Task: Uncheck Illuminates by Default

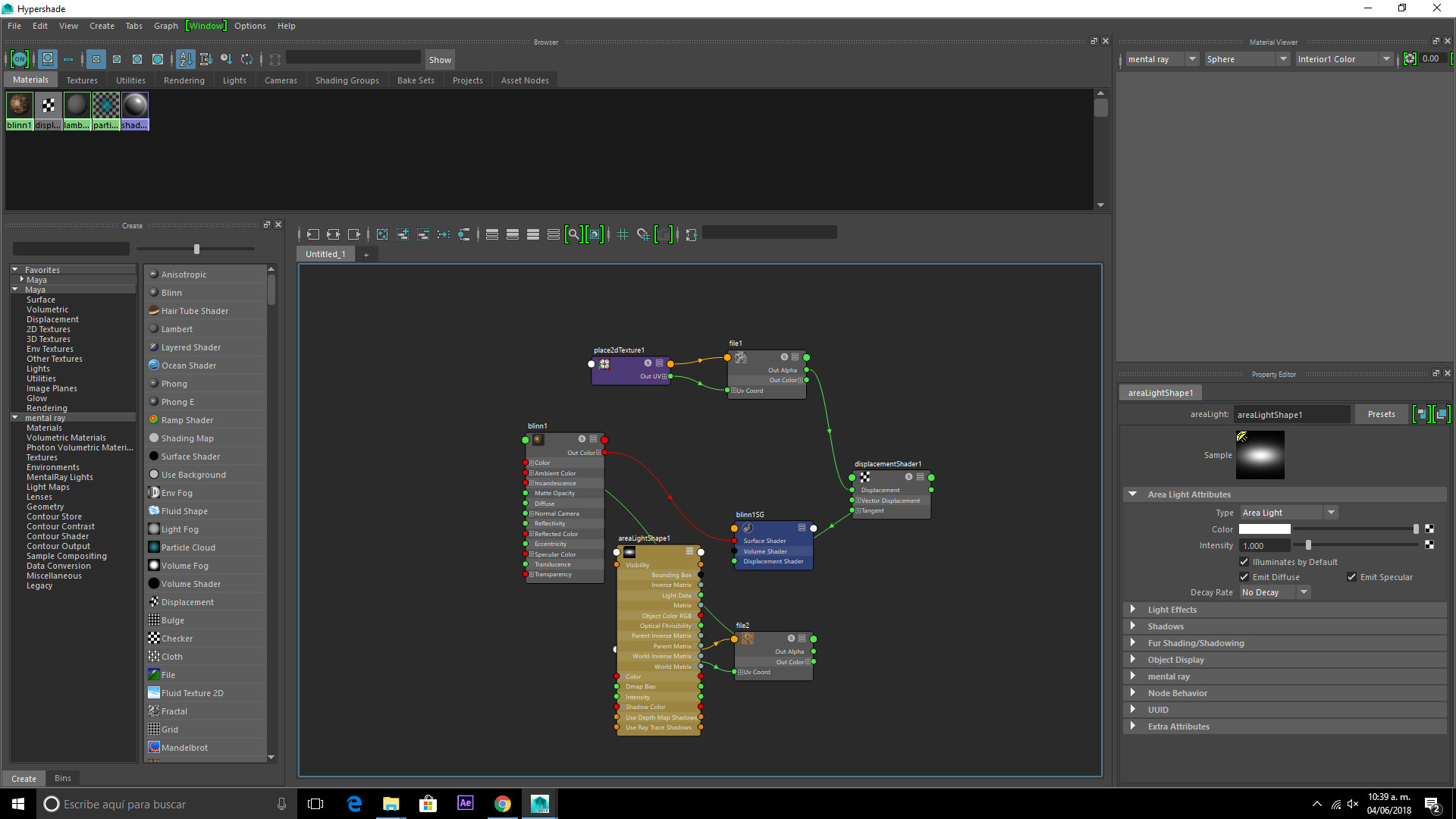Action: pos(1244,562)
